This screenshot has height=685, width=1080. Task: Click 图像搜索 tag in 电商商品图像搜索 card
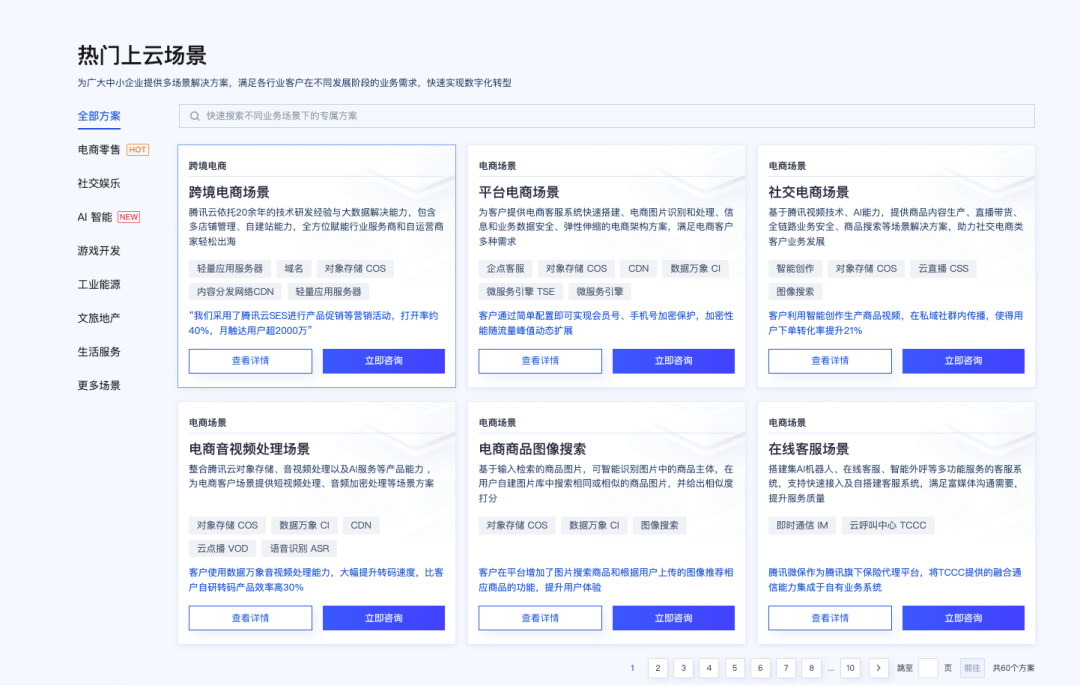pyautogui.click(x=659, y=525)
